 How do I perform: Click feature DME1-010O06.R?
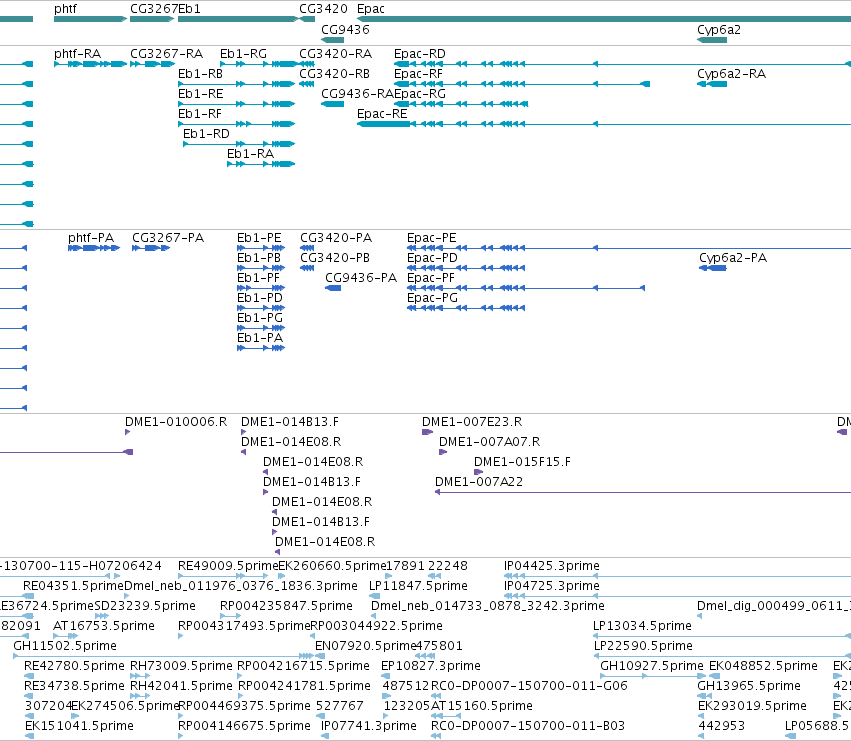[128, 432]
